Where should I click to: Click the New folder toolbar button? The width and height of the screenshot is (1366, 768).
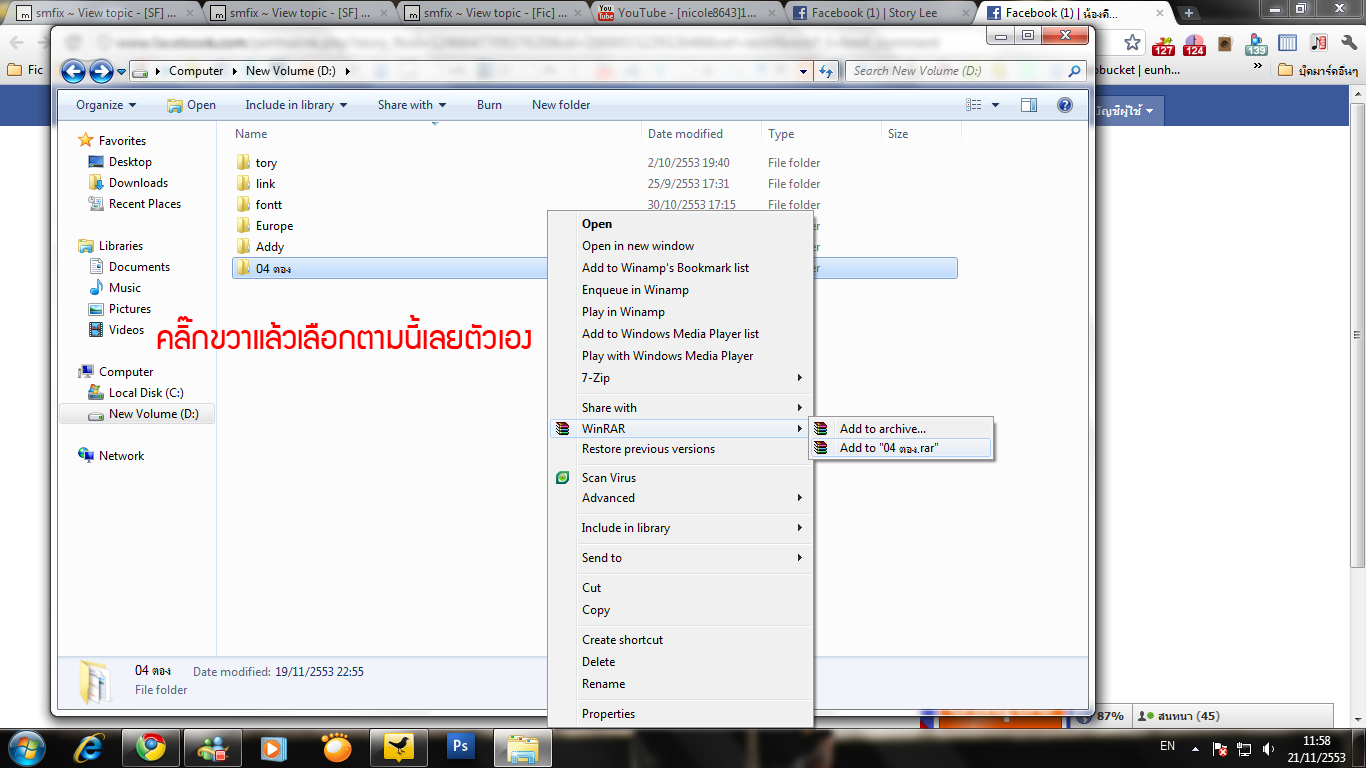point(561,105)
